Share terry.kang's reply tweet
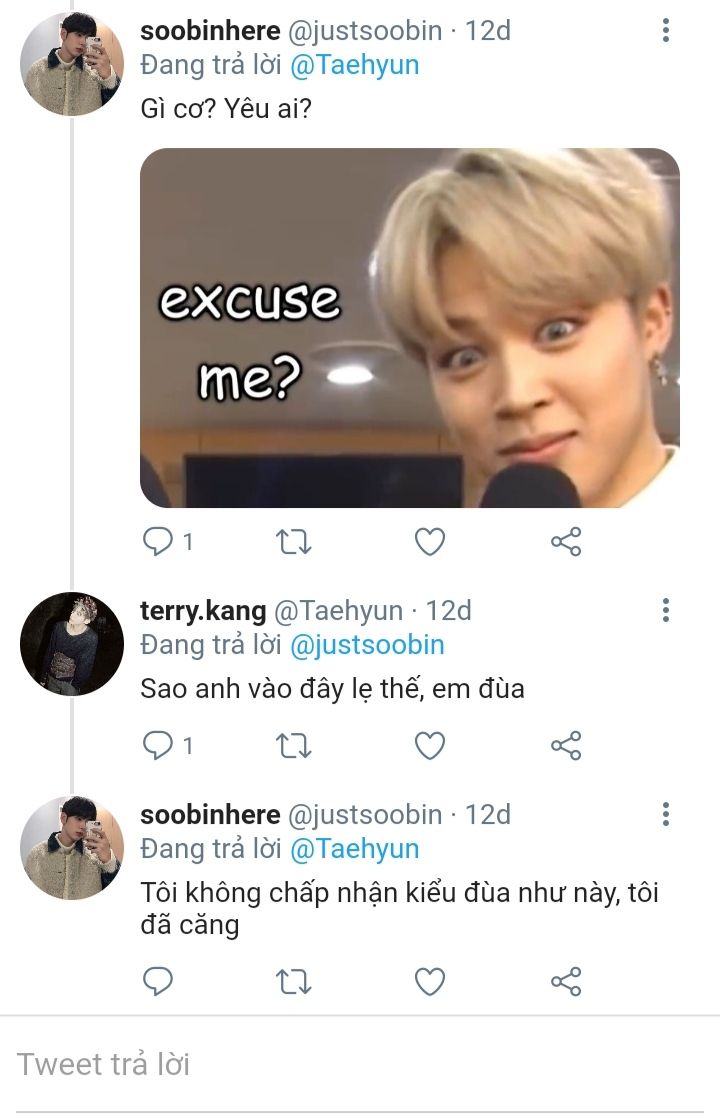Viewport: 720px width, 1120px height. coord(566,745)
